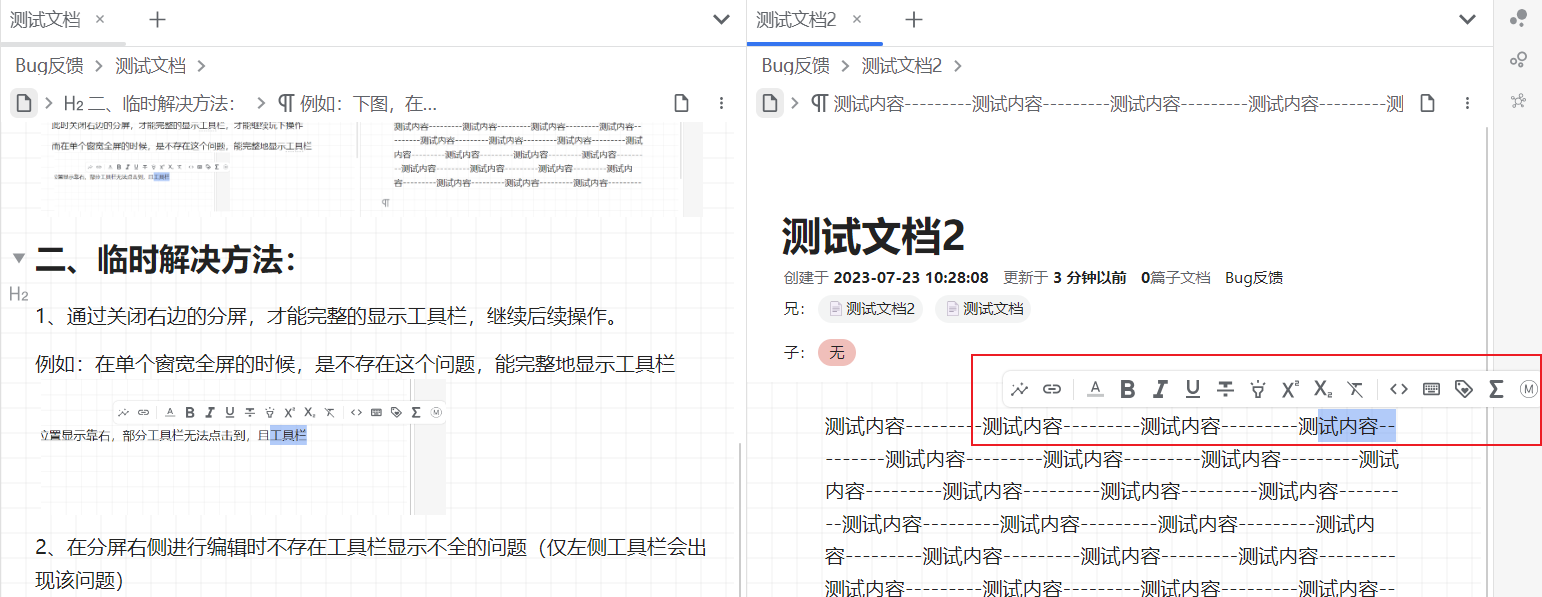Insert hyperlink on selected text
1542x597 pixels.
pos(1052,389)
